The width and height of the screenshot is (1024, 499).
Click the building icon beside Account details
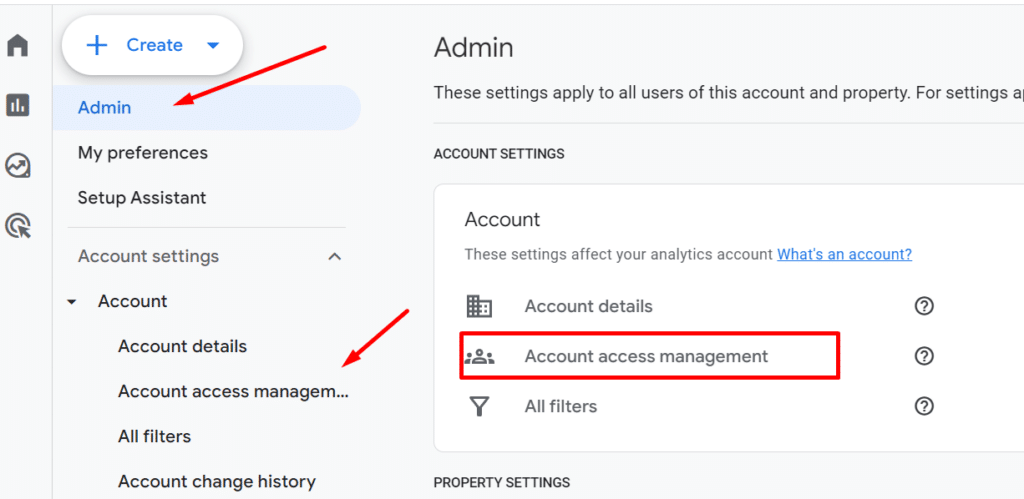click(479, 306)
